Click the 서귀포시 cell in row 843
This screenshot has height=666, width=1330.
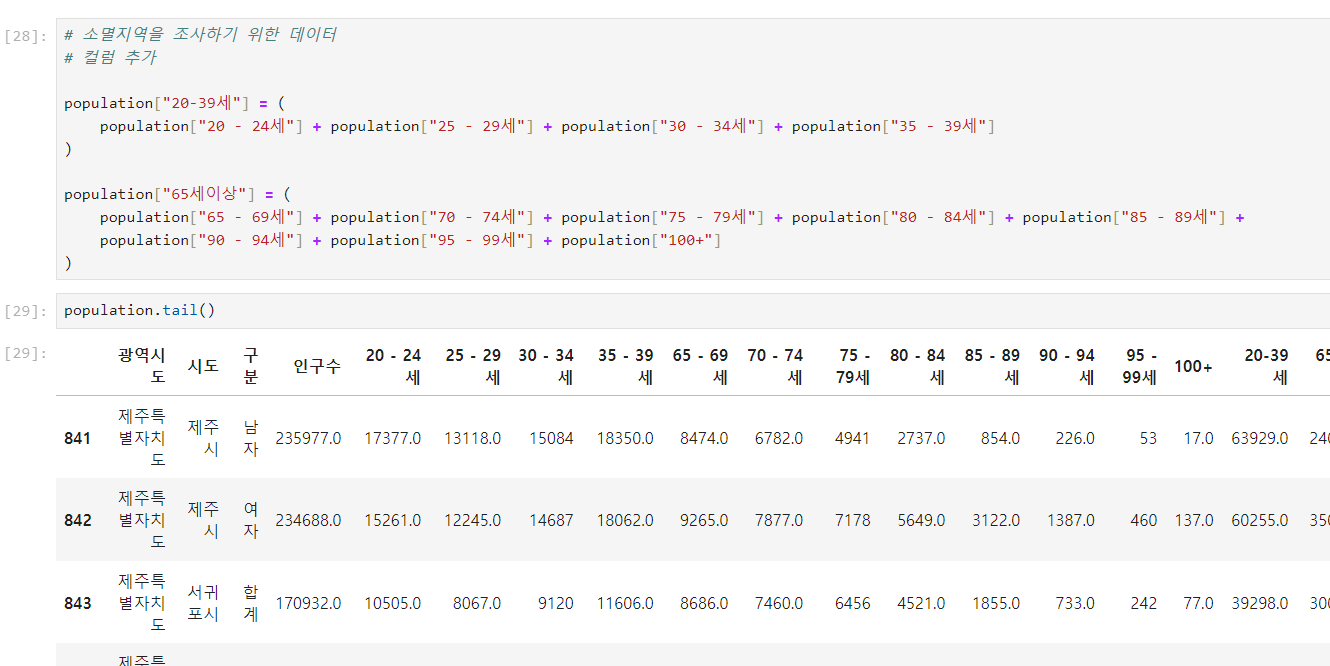click(x=203, y=603)
